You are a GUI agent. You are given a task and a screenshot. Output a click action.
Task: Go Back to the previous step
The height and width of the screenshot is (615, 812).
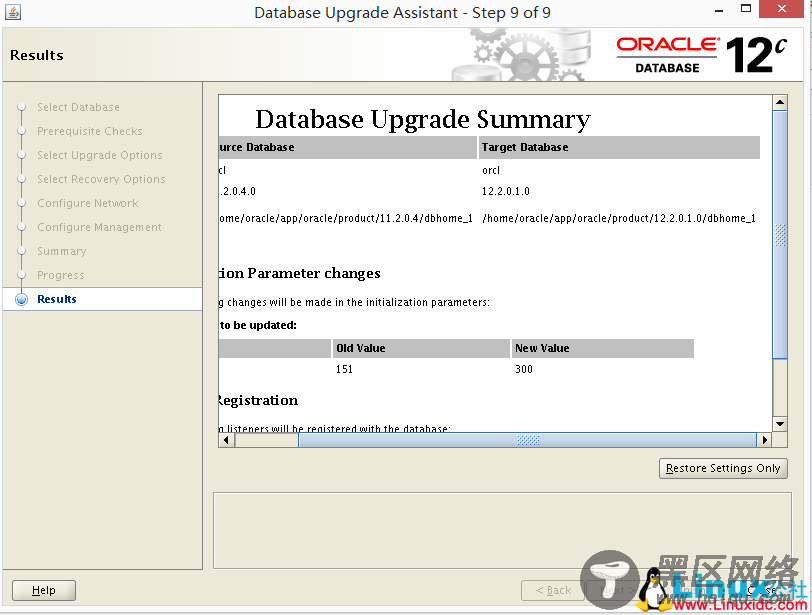pyautogui.click(x=553, y=590)
